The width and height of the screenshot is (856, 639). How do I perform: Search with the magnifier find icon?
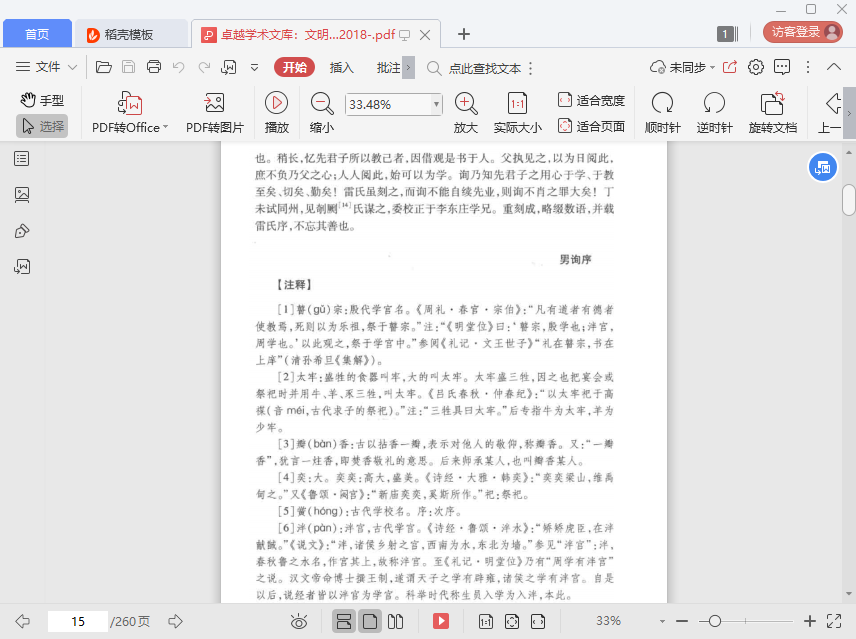(434, 68)
